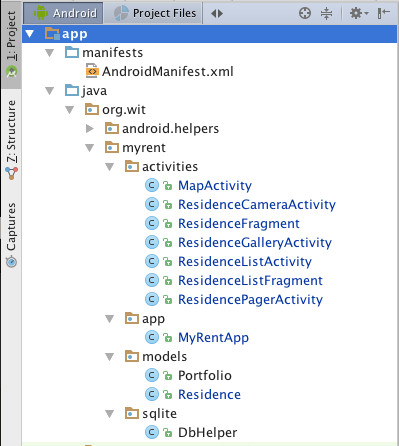This screenshot has width=399, height=446.
Task: Click the java folder icon
Action: (72, 90)
